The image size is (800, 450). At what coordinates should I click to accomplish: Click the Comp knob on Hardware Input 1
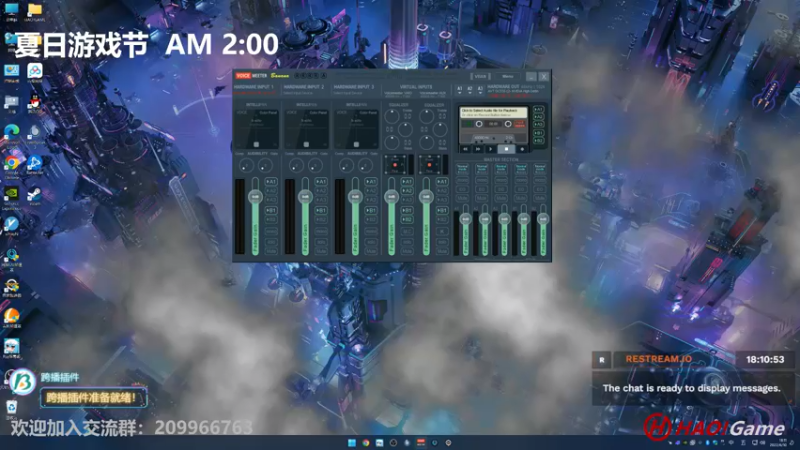coord(246,165)
